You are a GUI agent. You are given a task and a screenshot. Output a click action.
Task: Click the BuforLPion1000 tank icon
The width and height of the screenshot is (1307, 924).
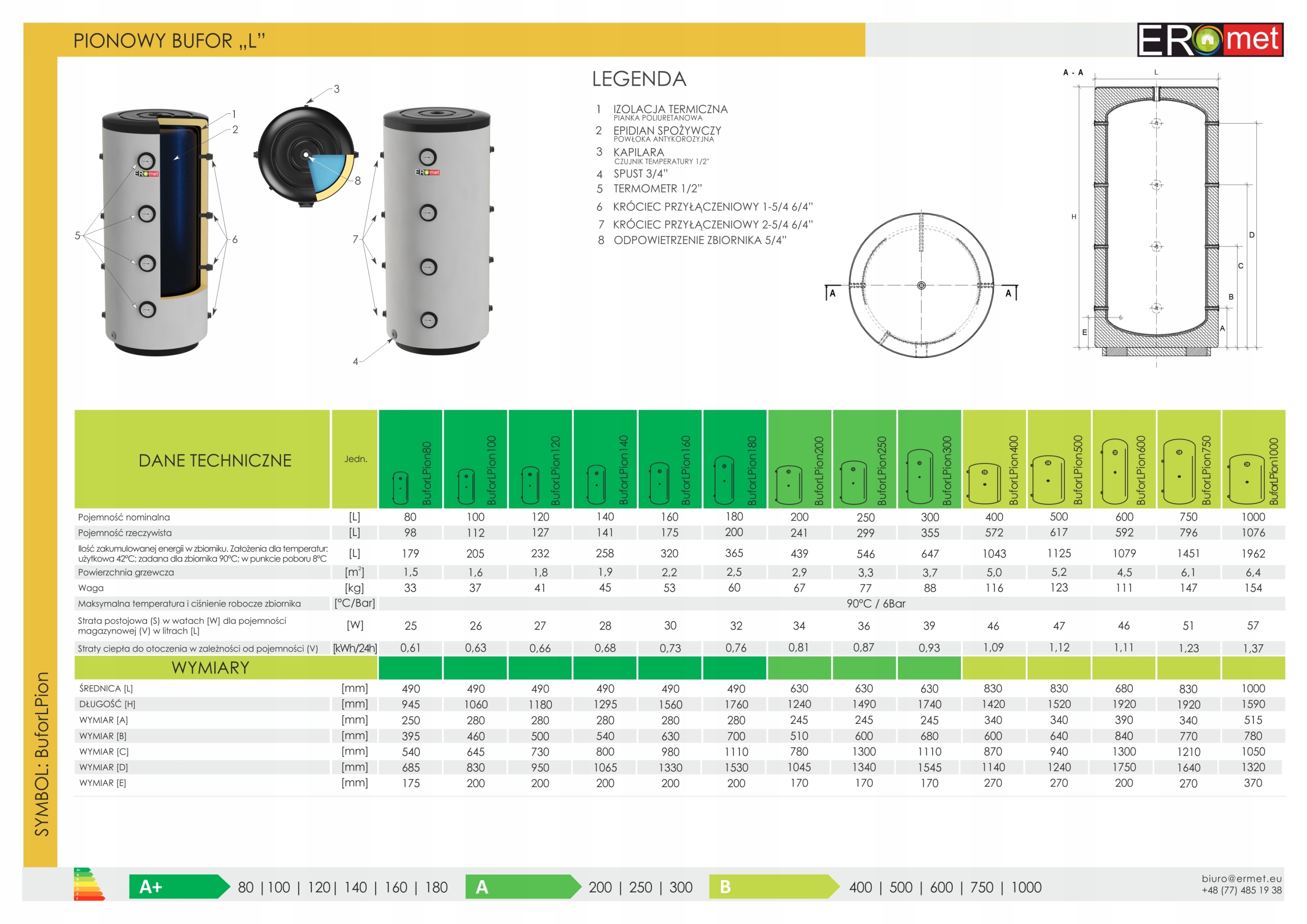point(1246,479)
